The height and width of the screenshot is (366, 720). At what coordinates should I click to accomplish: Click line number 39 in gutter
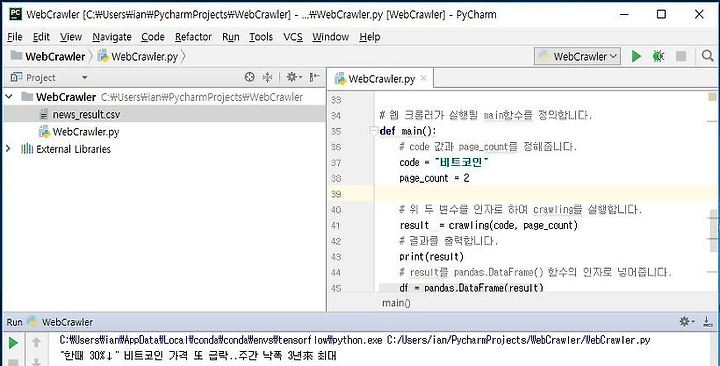click(336, 194)
